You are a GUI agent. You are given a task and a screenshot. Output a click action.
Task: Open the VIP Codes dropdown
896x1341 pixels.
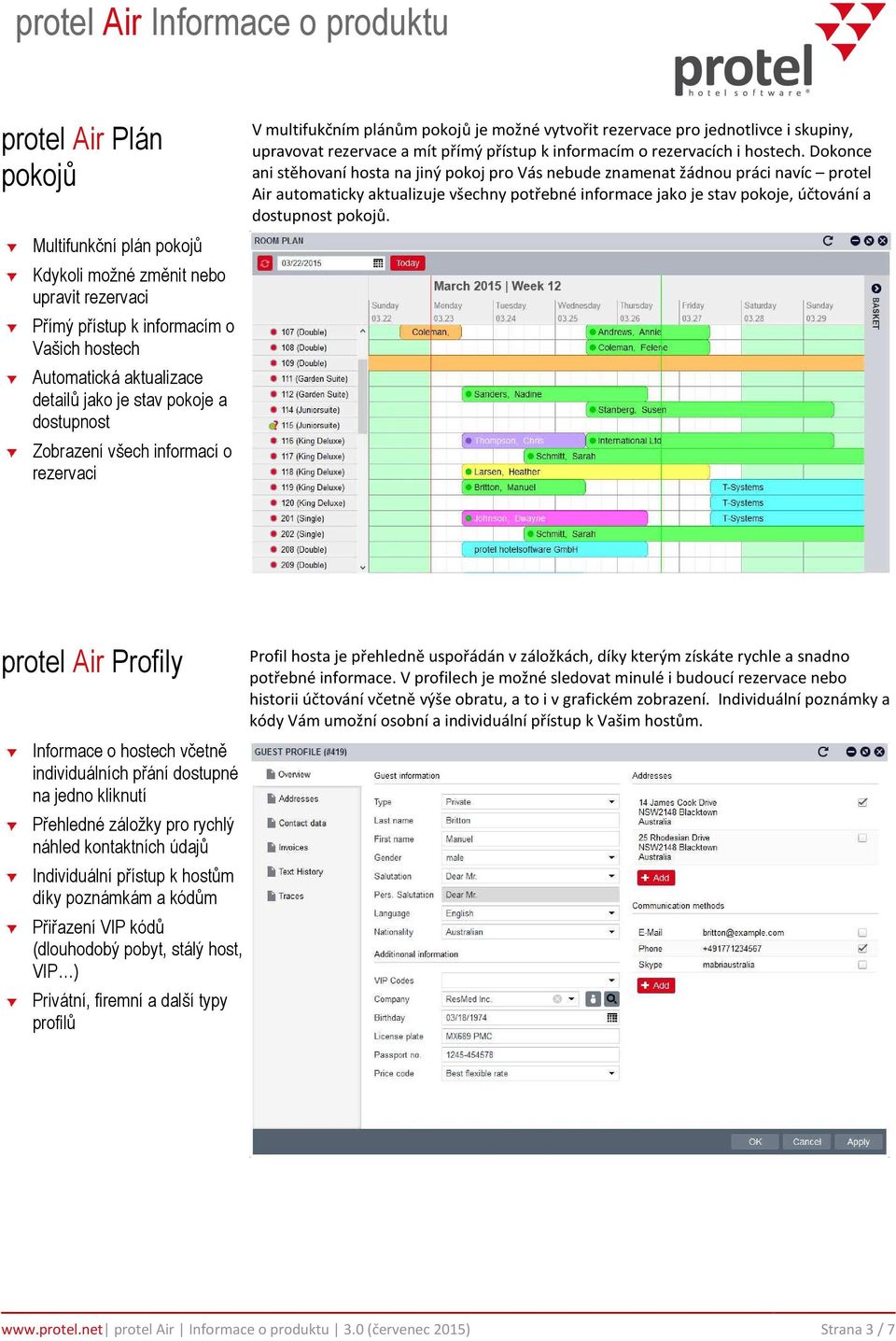tap(530, 981)
